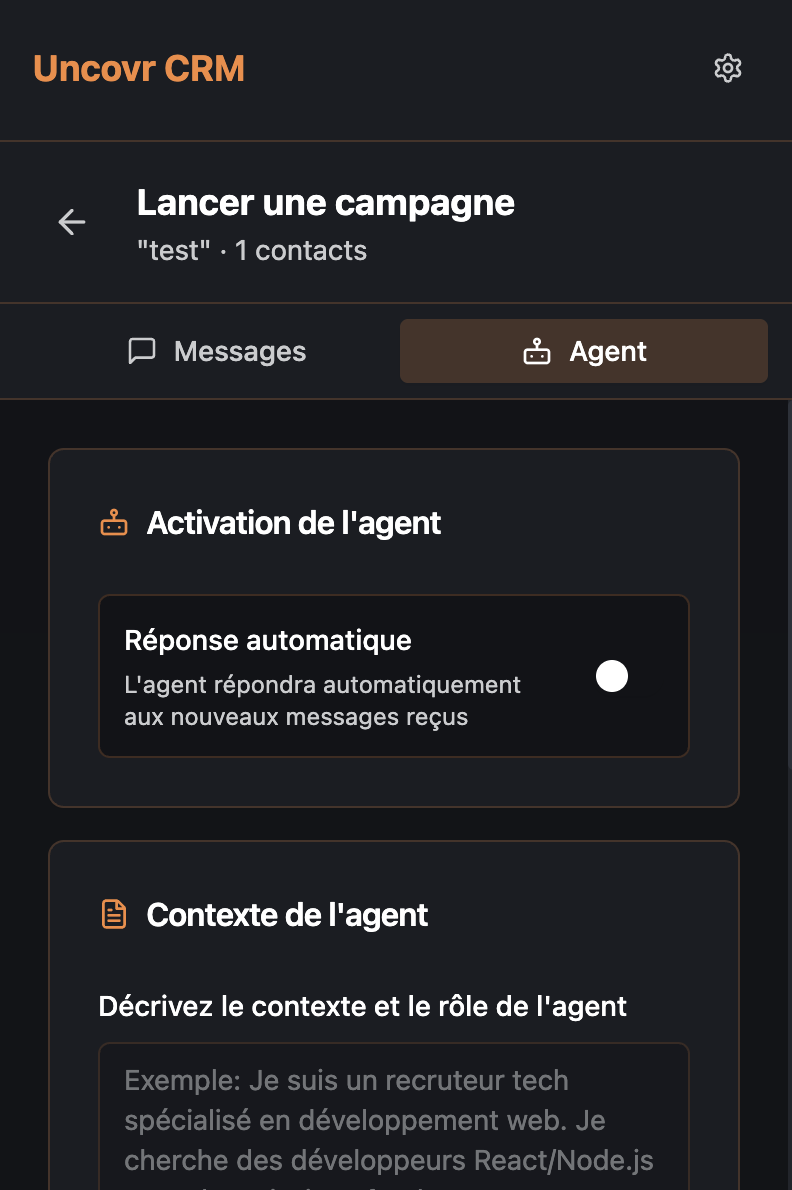Switch to the Messages tab label
792x1190 pixels.
240,351
